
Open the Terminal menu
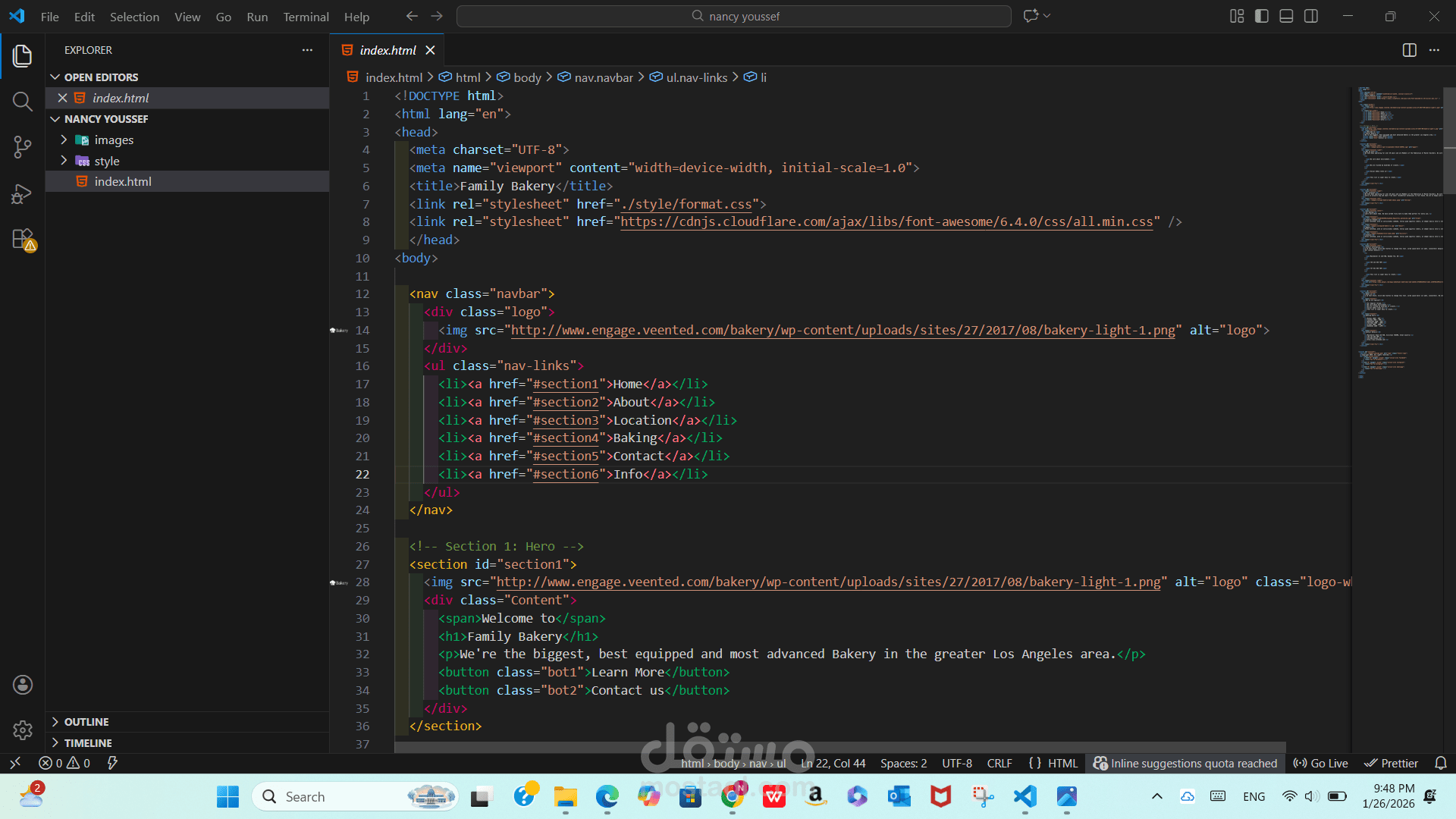pyautogui.click(x=306, y=17)
